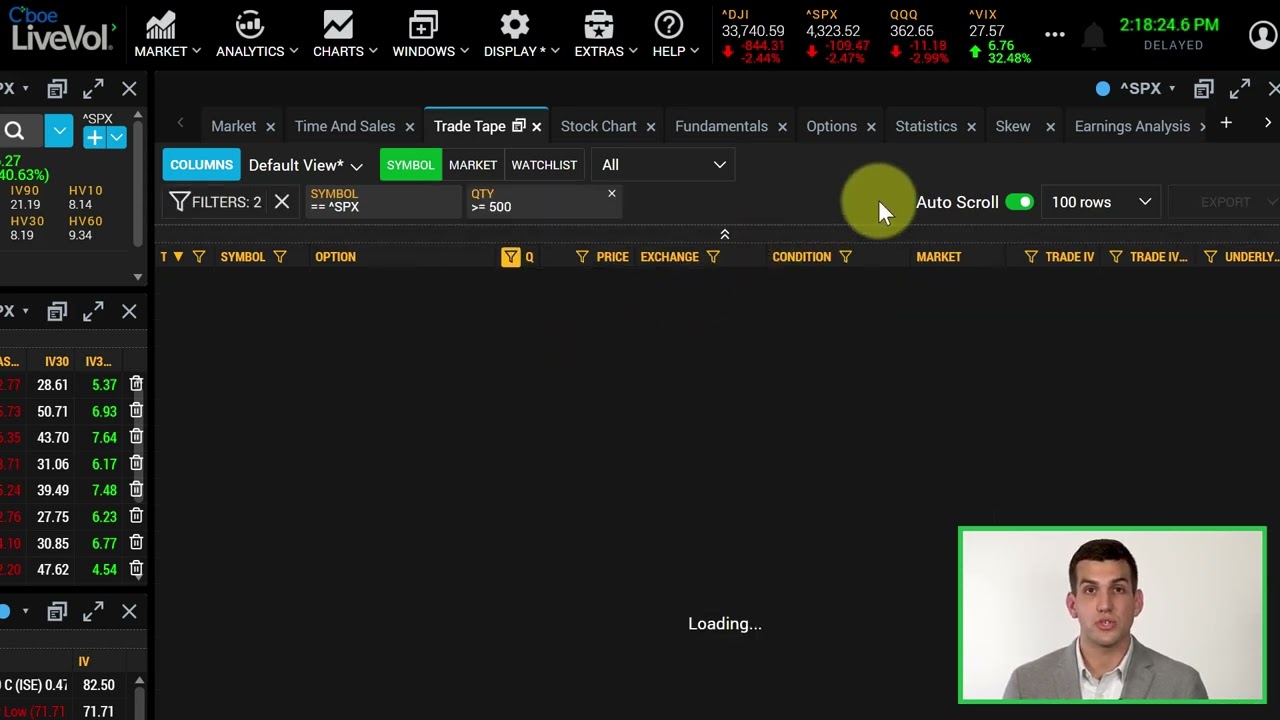The width and height of the screenshot is (1280, 720).
Task: Detach main panel using window icon top right
Action: (x=1204, y=89)
